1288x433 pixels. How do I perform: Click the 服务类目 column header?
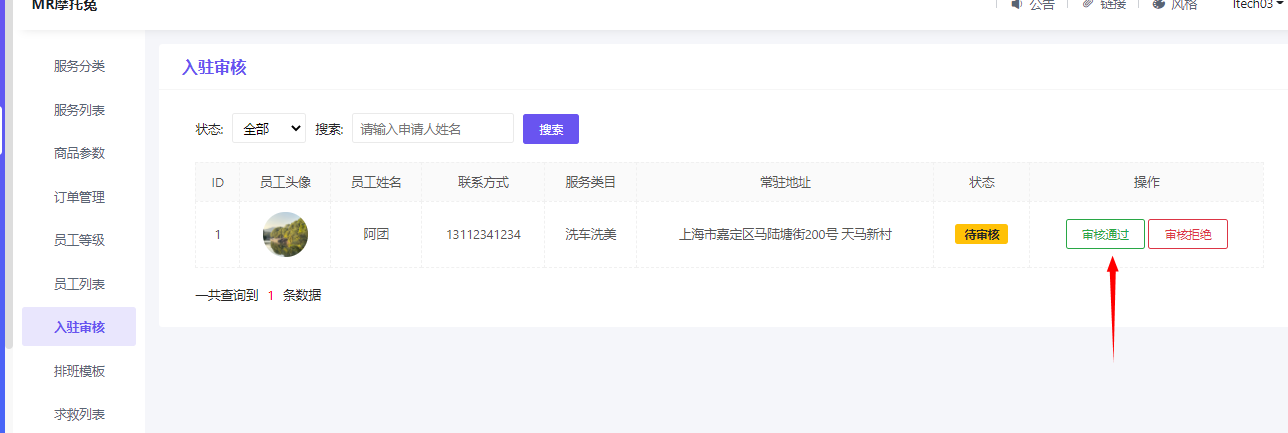(x=591, y=183)
